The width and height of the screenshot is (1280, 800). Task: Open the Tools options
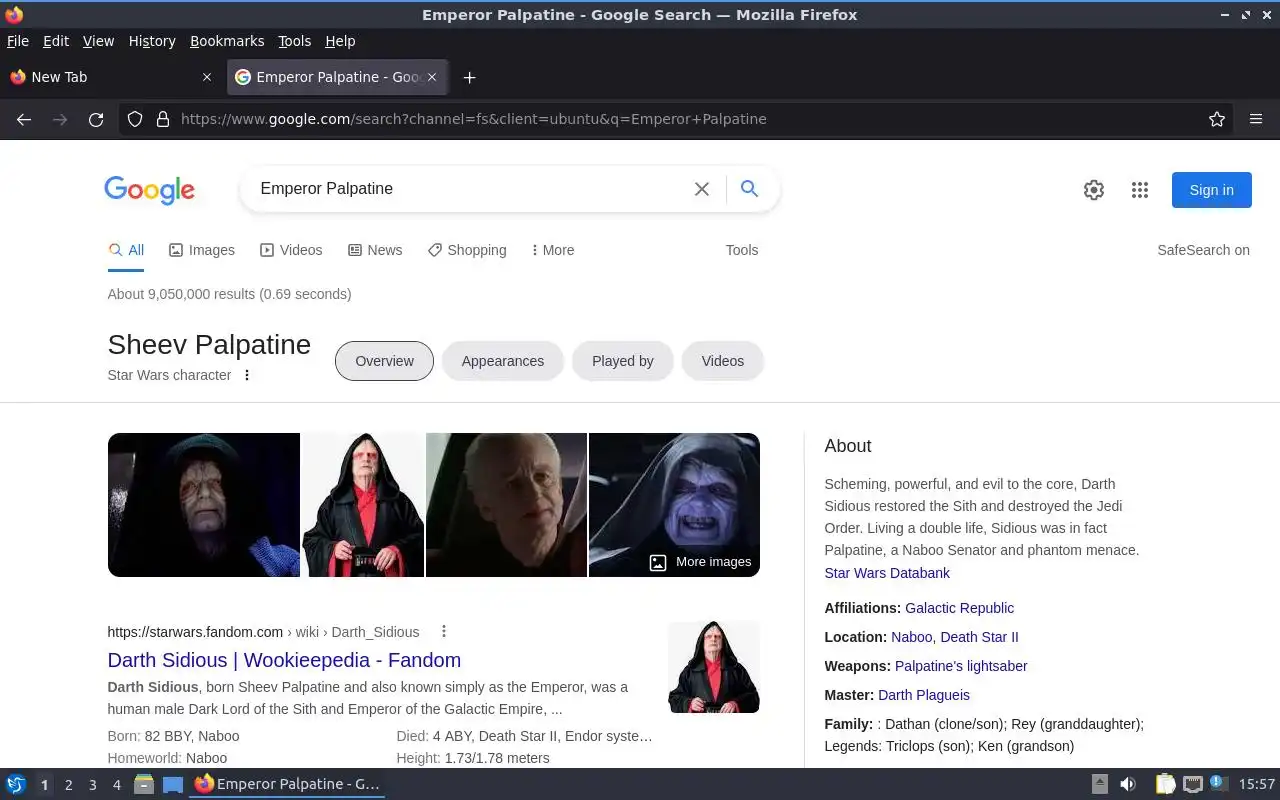742,250
